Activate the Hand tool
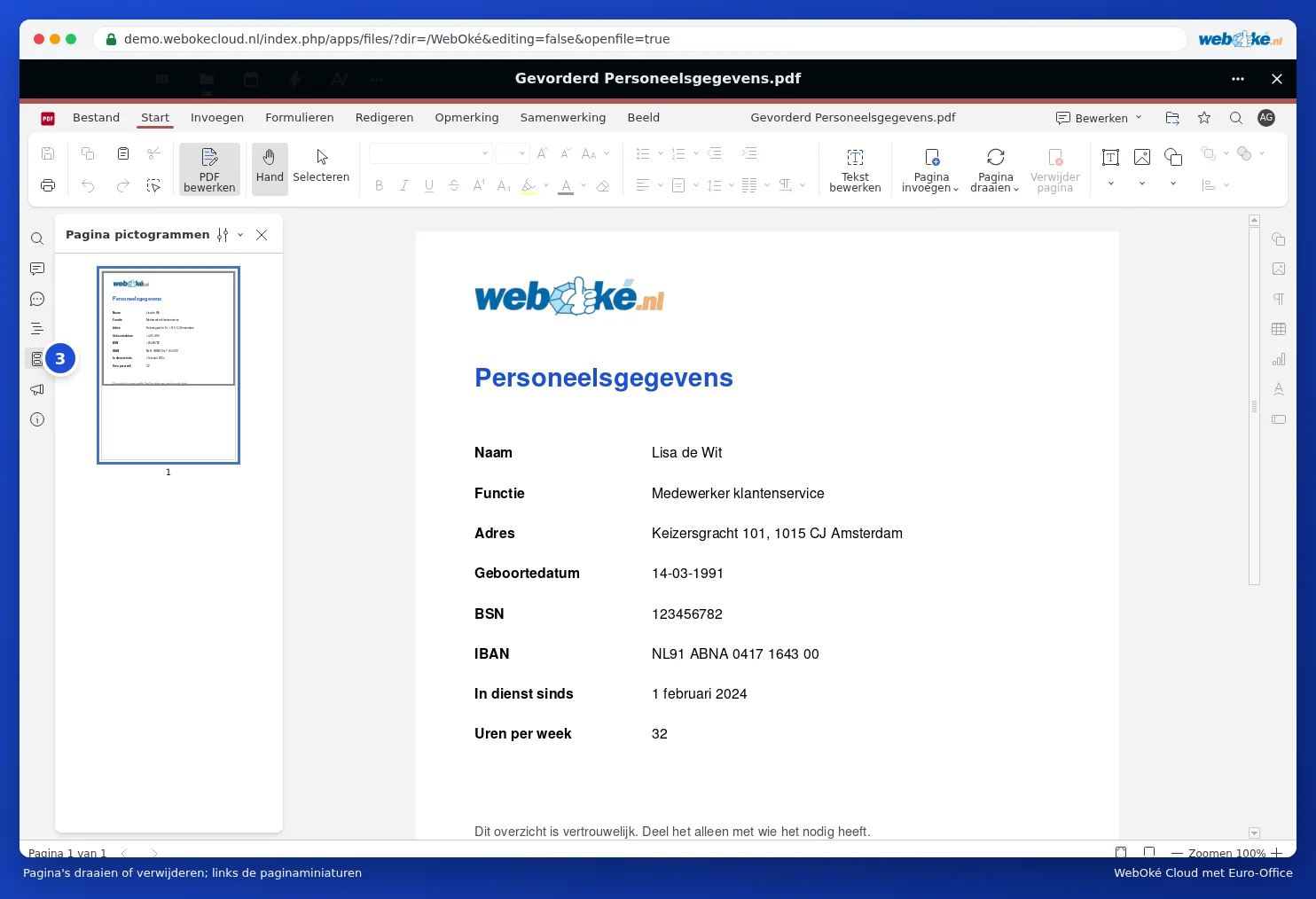Screen dimensions: 1316x899 click(270, 169)
